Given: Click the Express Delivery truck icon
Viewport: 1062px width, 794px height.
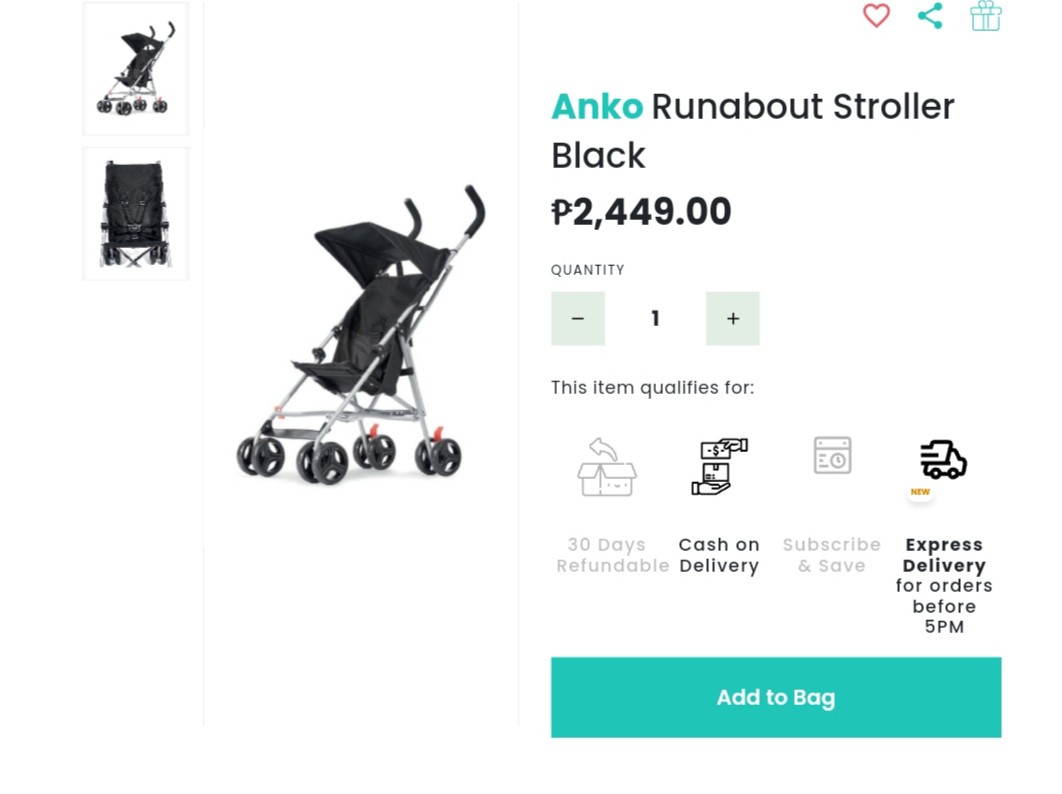Looking at the screenshot, I should [941, 458].
